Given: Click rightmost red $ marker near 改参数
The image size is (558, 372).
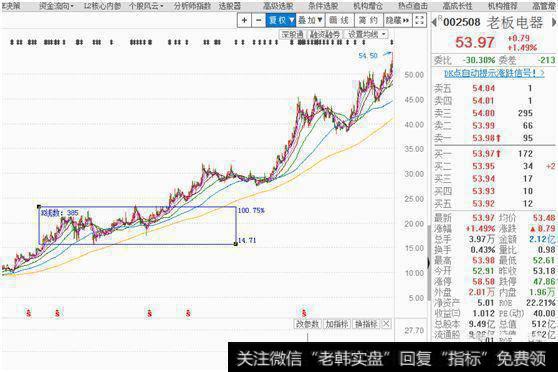Looking at the screenshot, I should (x=304, y=313).
